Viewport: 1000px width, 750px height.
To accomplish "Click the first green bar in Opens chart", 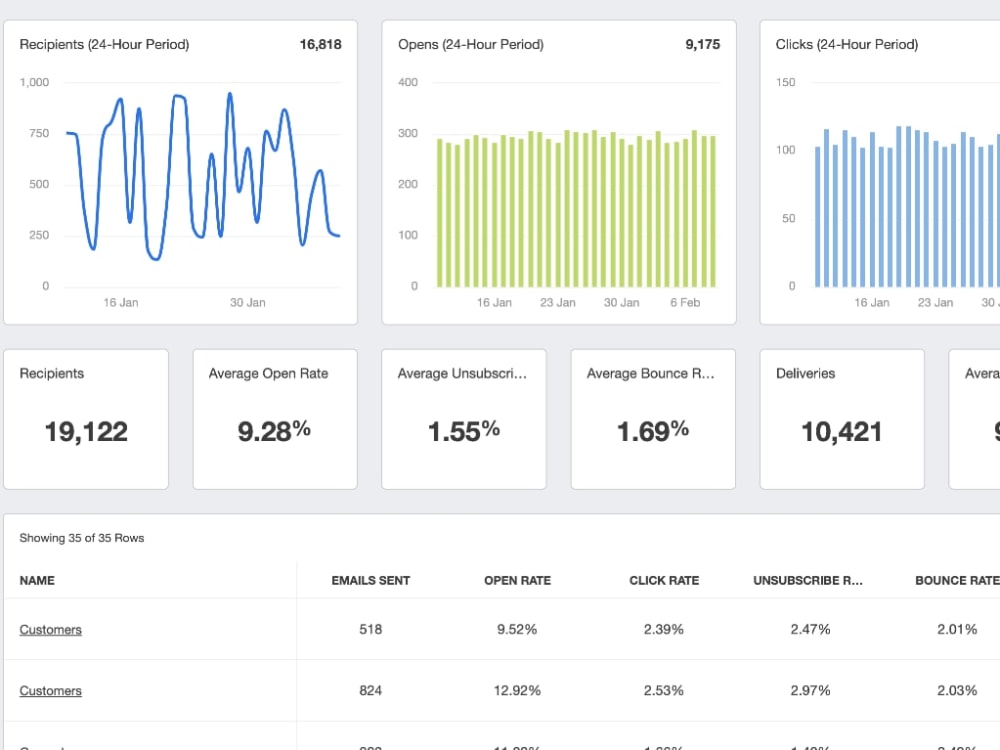I will (x=439, y=213).
